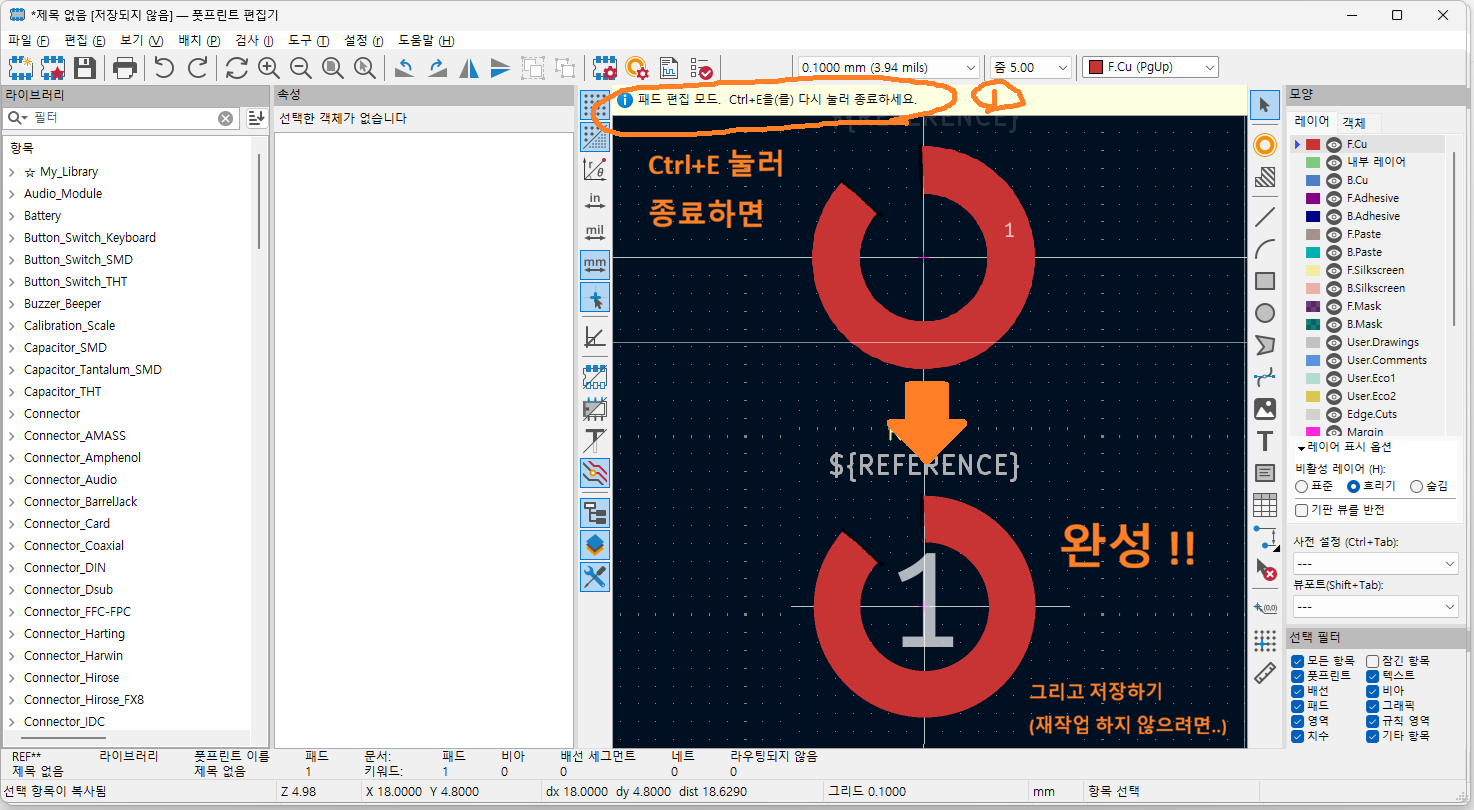Uncheck the 텍스트 selection filter
This screenshot has width=1474, height=810.
[1373, 676]
